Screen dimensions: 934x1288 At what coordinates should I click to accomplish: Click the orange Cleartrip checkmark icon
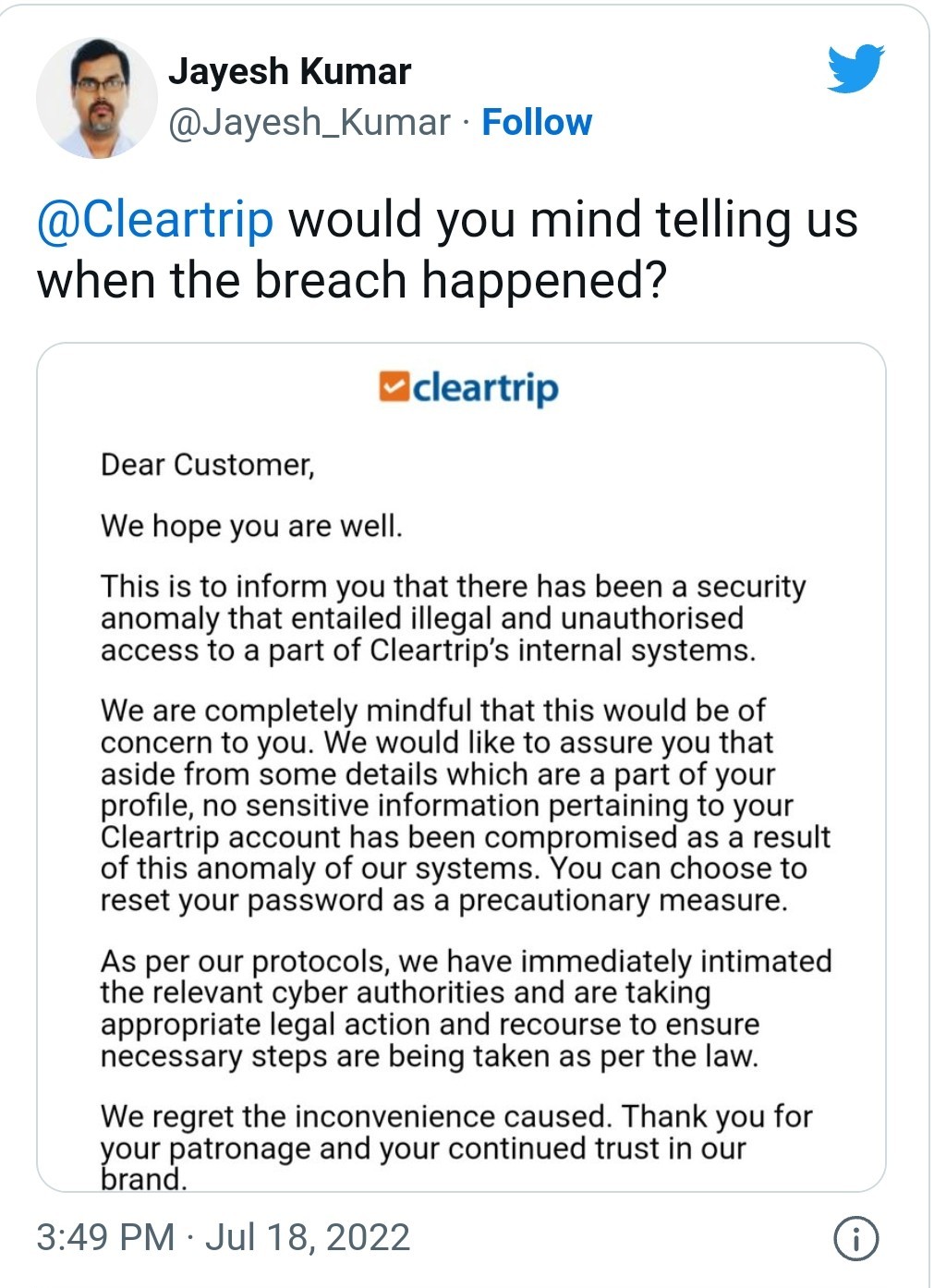click(x=394, y=387)
